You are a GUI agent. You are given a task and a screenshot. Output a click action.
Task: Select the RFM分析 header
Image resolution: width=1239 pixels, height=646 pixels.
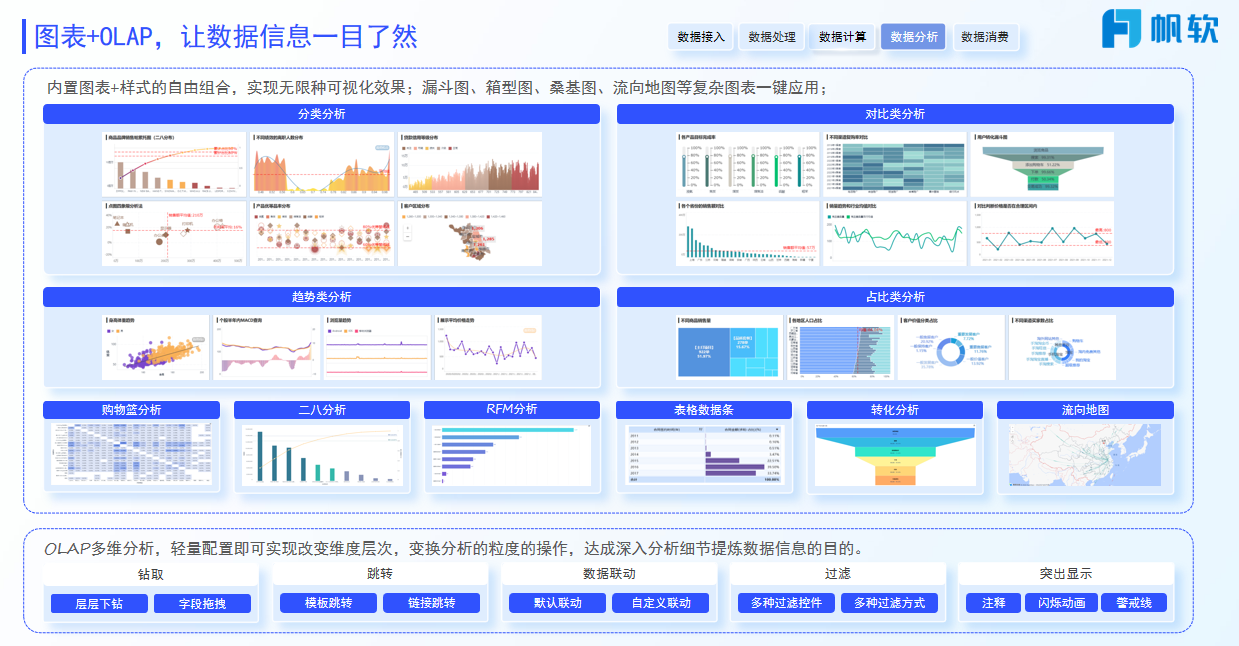coord(512,410)
